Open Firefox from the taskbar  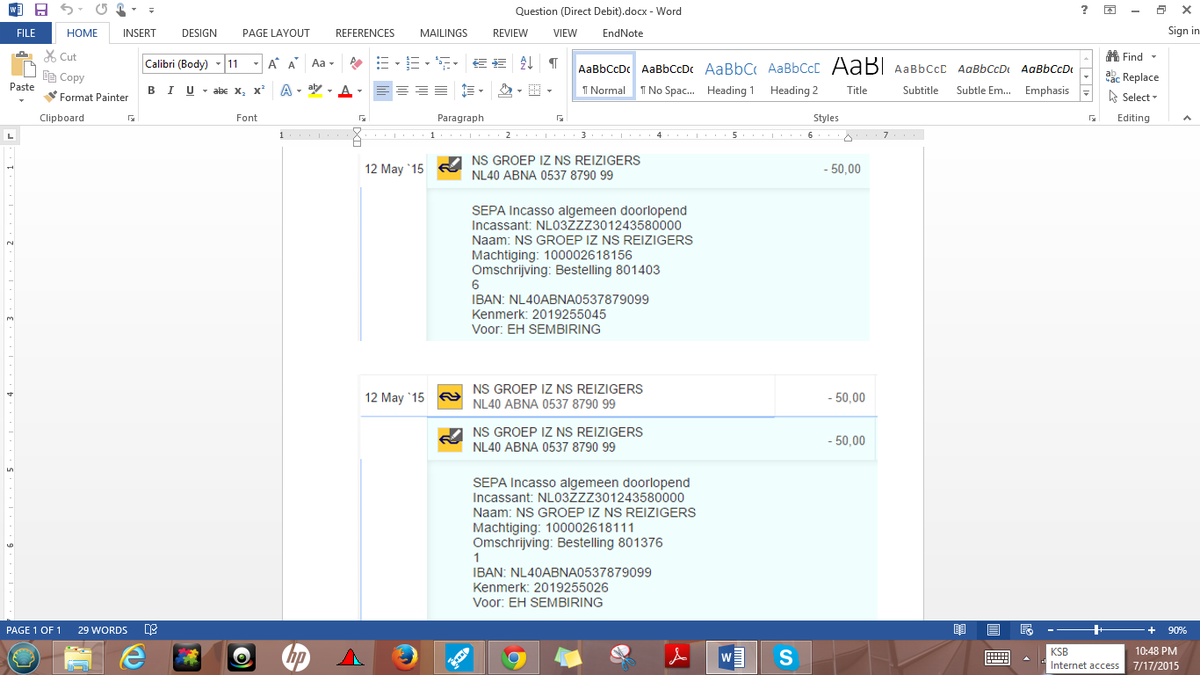pyautogui.click(x=404, y=657)
